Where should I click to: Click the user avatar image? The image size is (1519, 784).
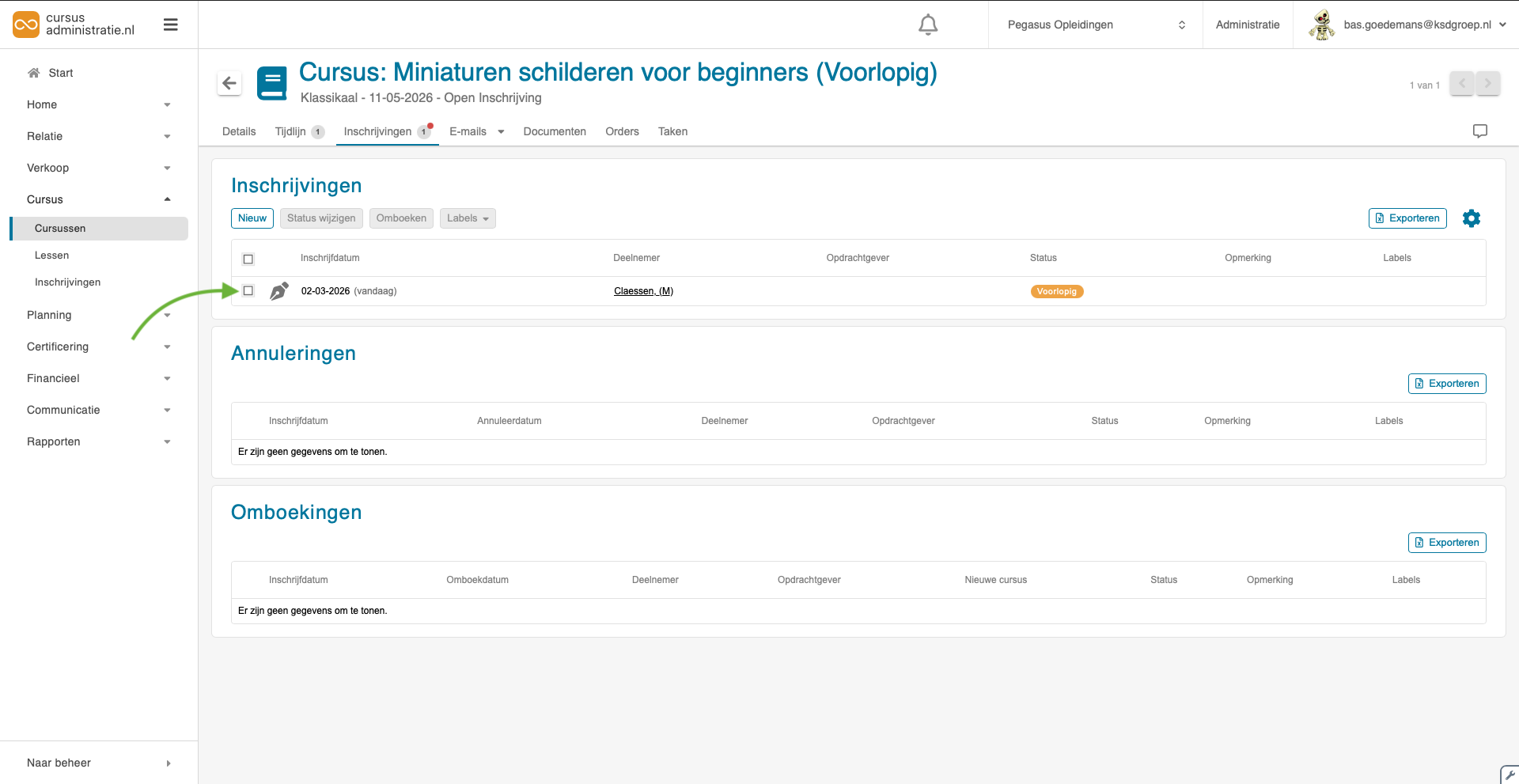[x=1321, y=25]
